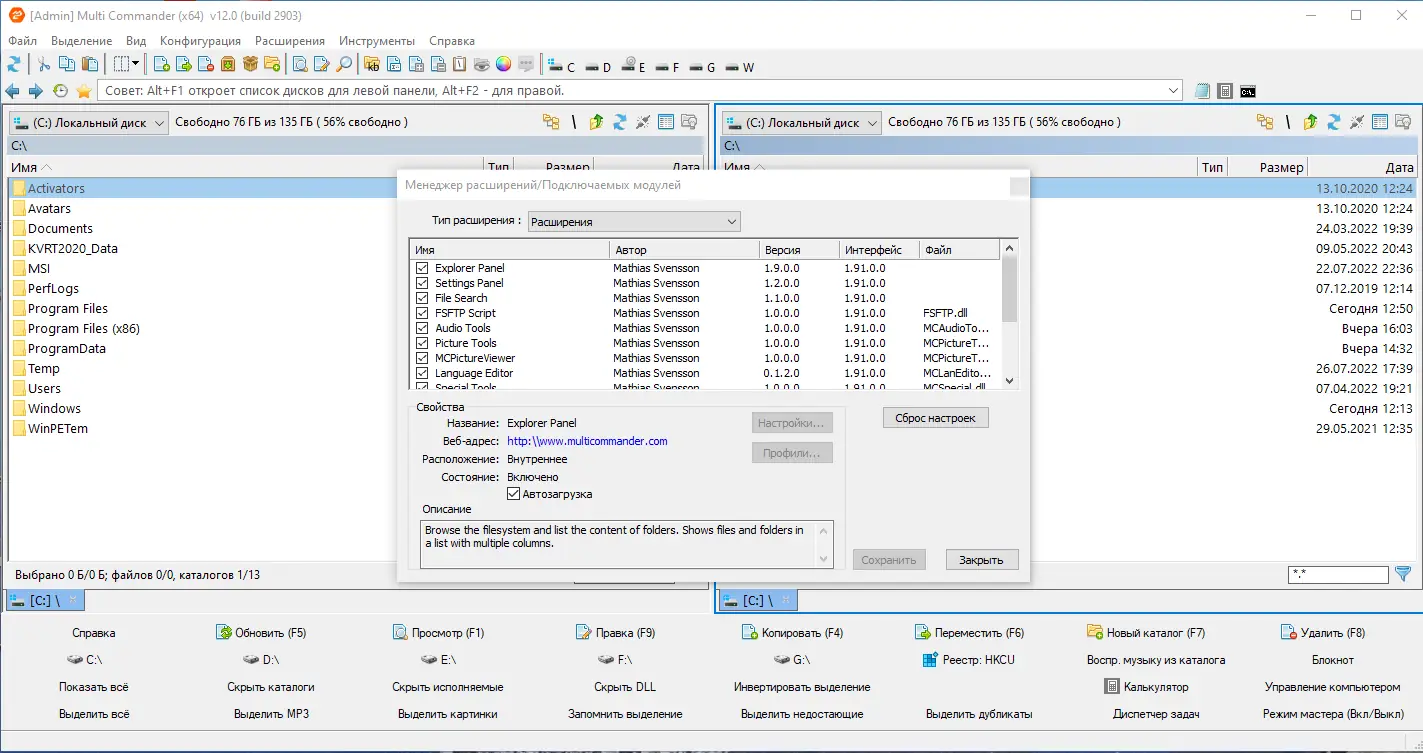1423x753 pixels.
Task: Click the magnifier search icon in toolbar
Action: [x=343, y=65]
